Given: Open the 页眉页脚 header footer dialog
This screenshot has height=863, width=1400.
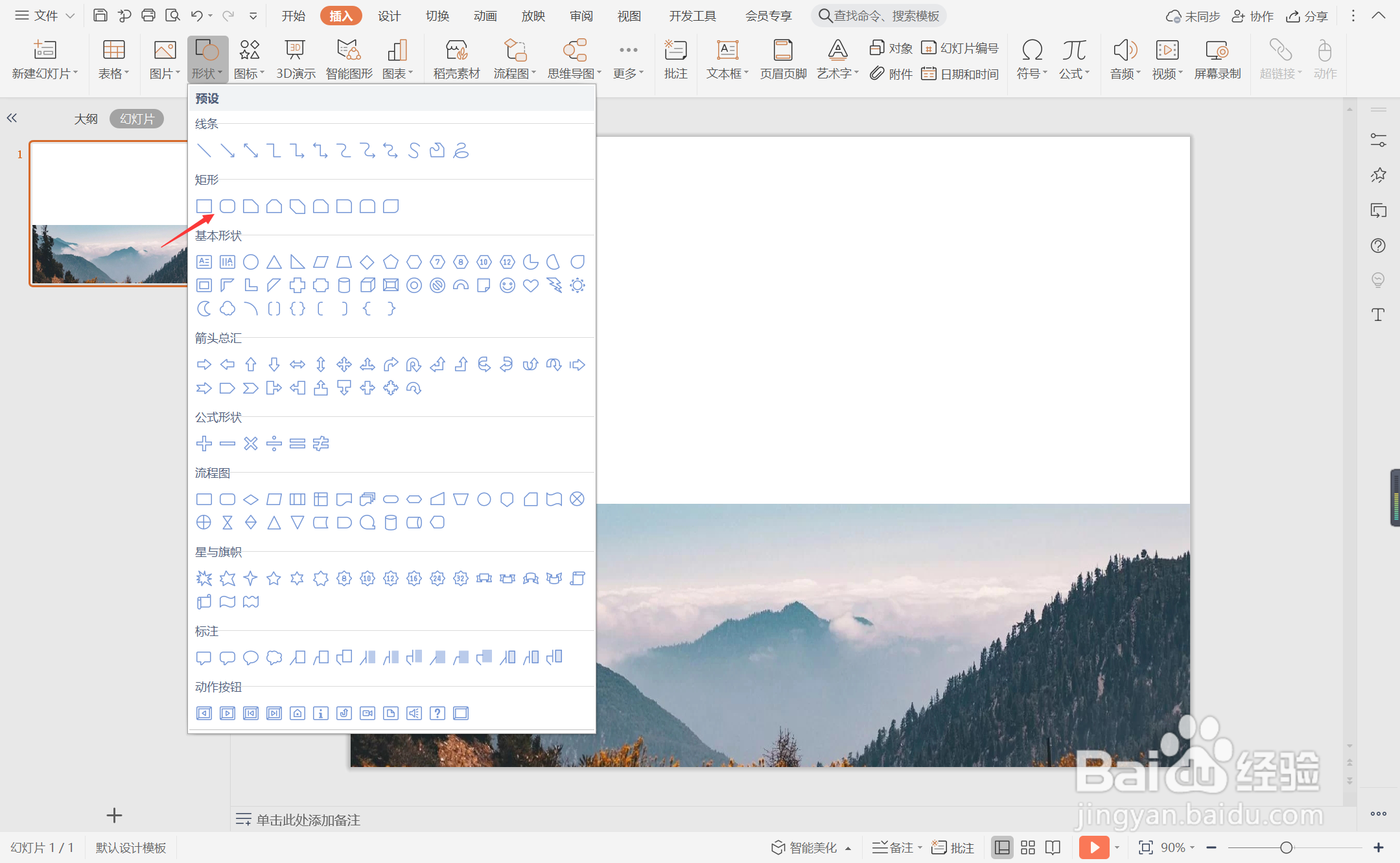Looking at the screenshot, I should pos(783,60).
